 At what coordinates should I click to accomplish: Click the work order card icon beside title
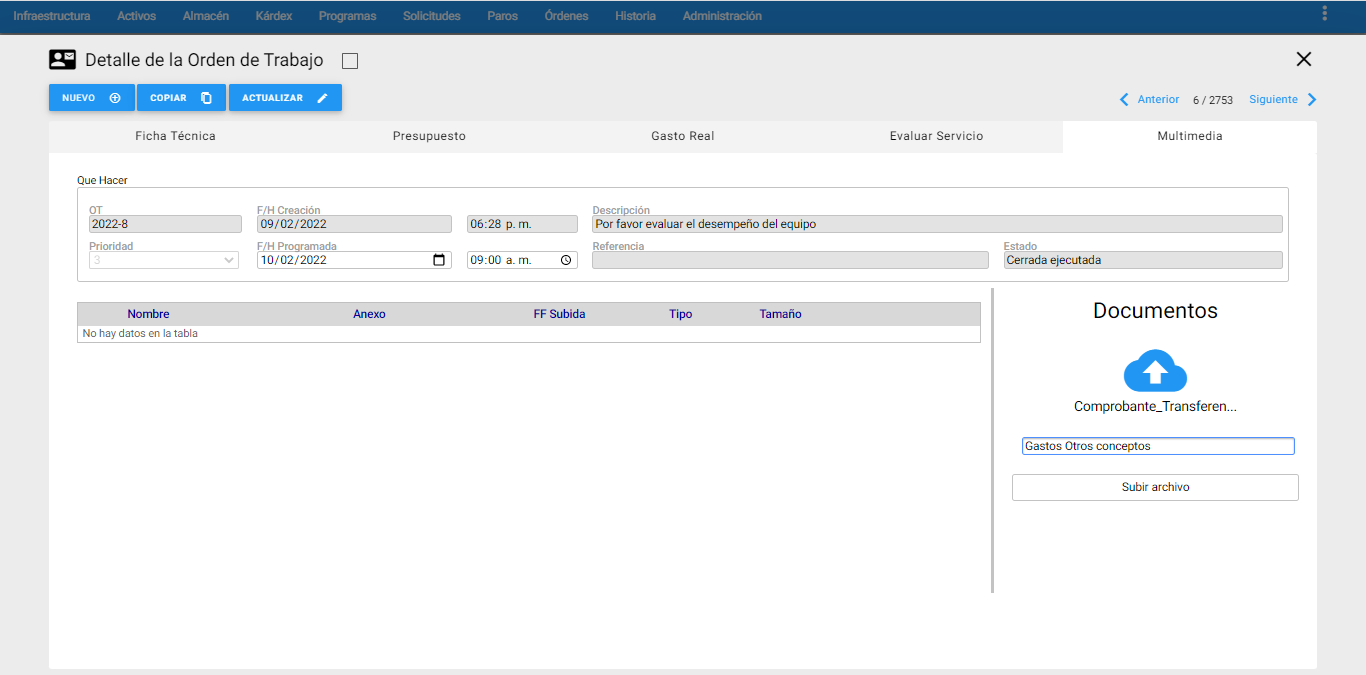coord(62,60)
